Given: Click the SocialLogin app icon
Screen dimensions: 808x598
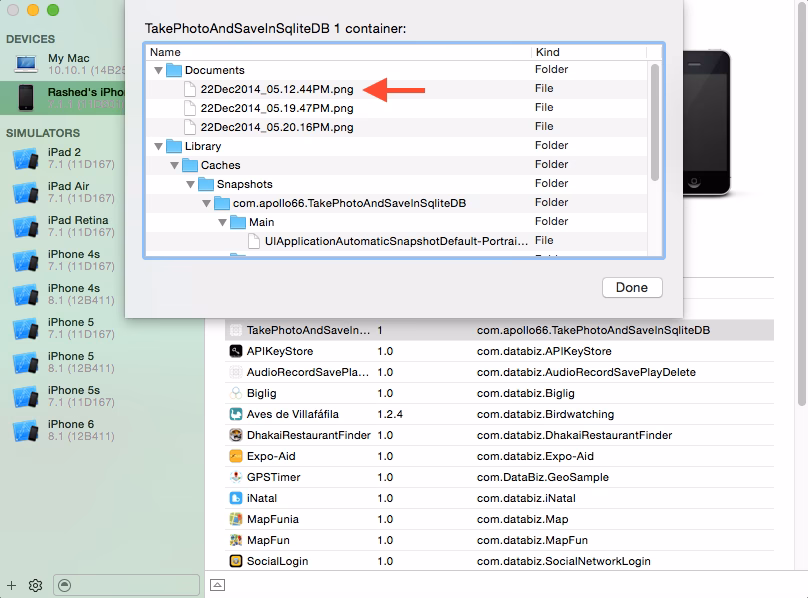Looking at the screenshot, I should pos(236,561).
